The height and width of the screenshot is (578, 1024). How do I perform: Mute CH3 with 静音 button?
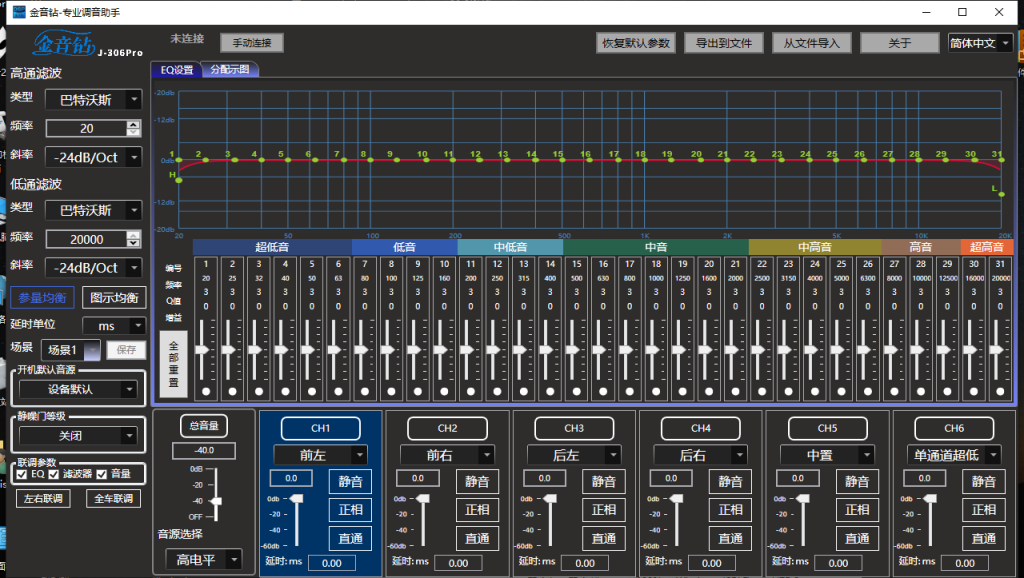[604, 482]
